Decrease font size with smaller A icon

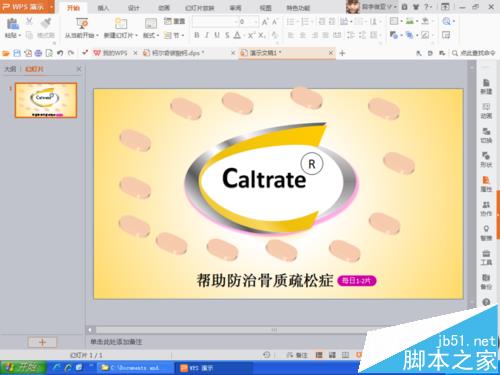(275, 22)
